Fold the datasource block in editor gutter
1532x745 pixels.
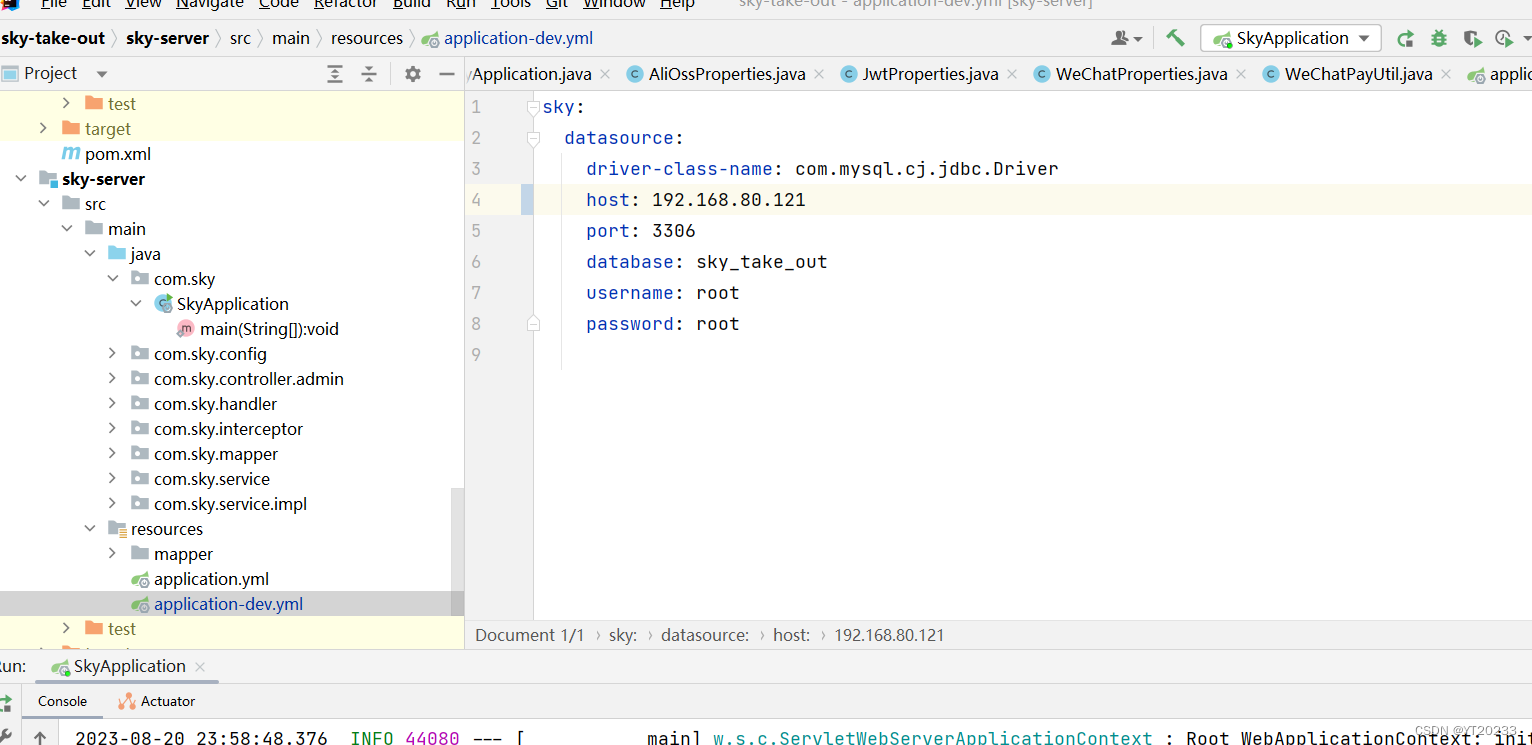tap(533, 138)
